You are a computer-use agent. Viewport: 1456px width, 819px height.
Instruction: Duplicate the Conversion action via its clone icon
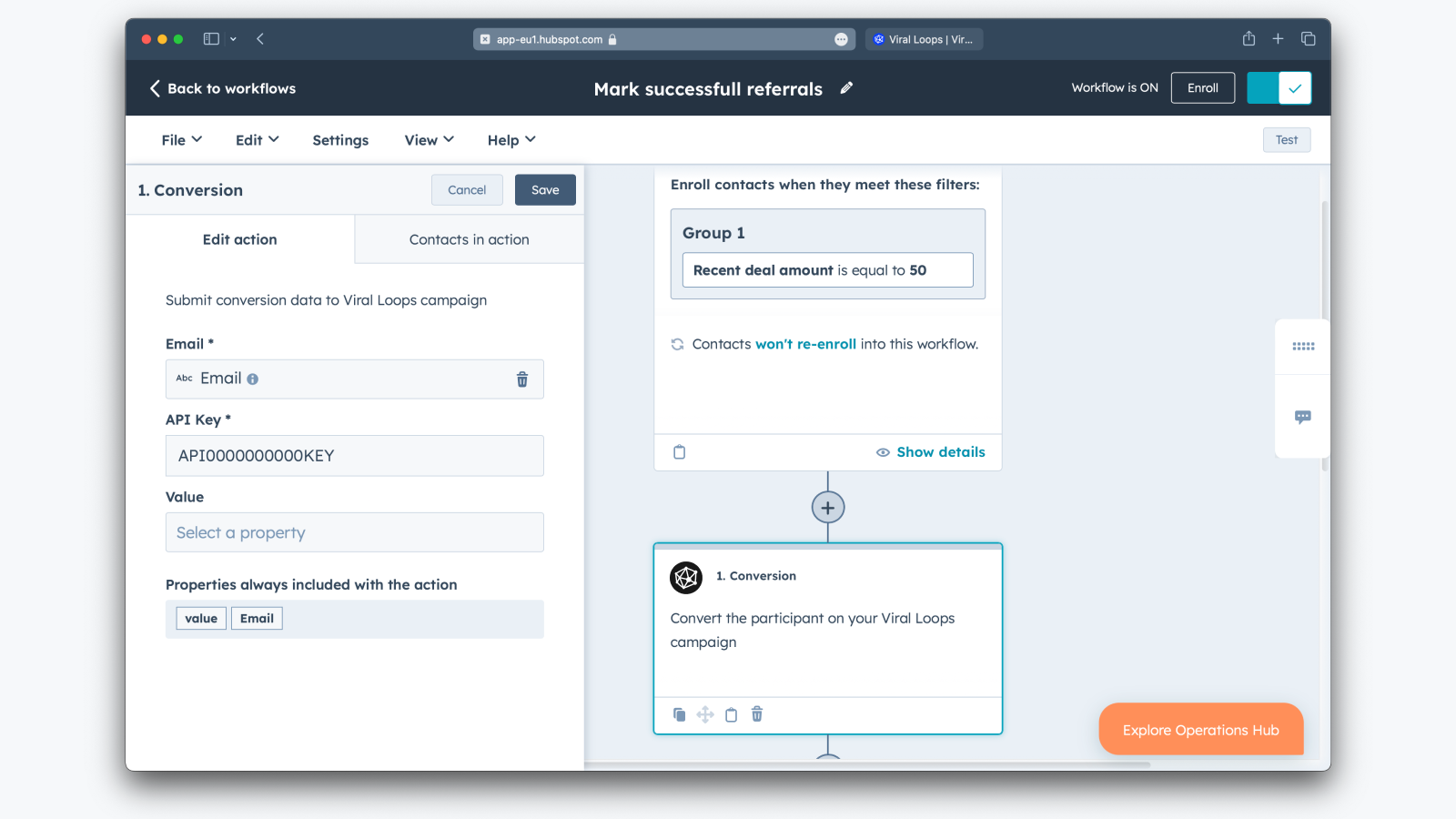tap(679, 714)
